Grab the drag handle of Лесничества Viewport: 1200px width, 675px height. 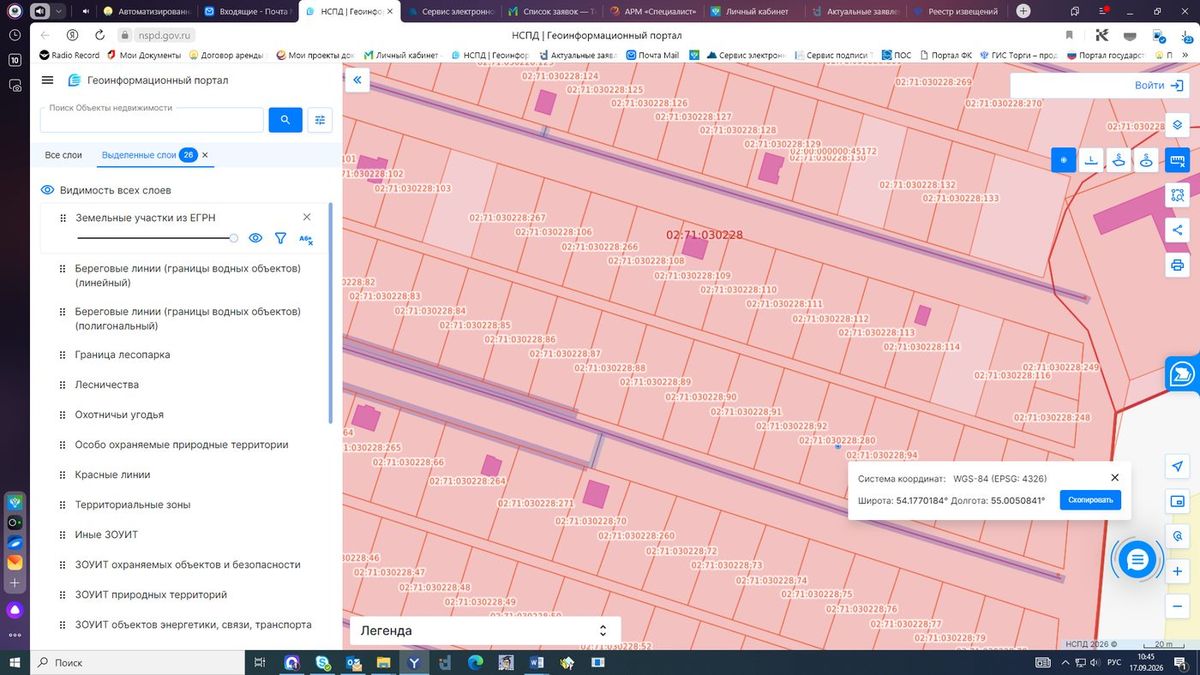click(x=63, y=385)
